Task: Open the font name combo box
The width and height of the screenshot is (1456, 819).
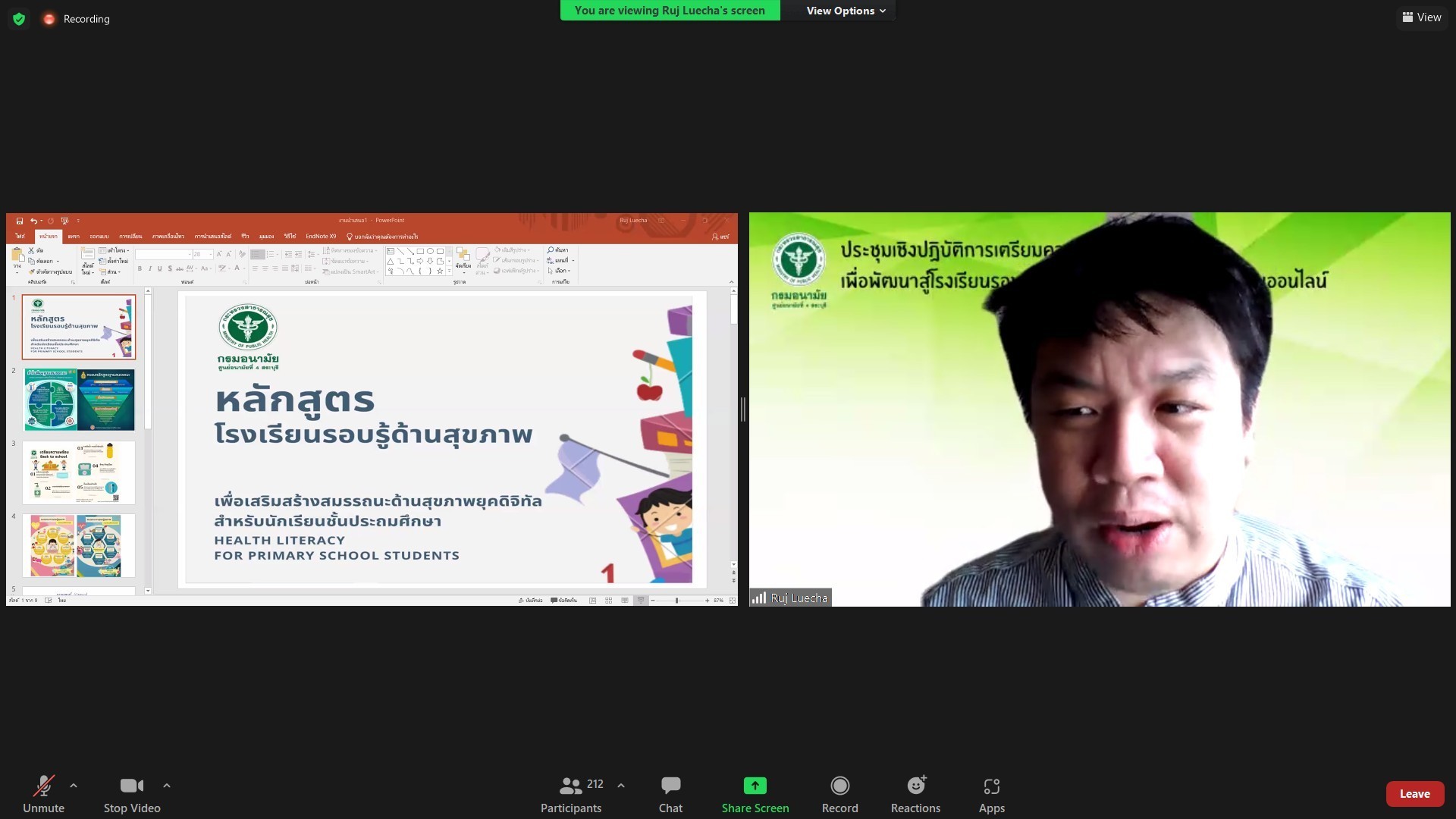Action: coord(164,254)
